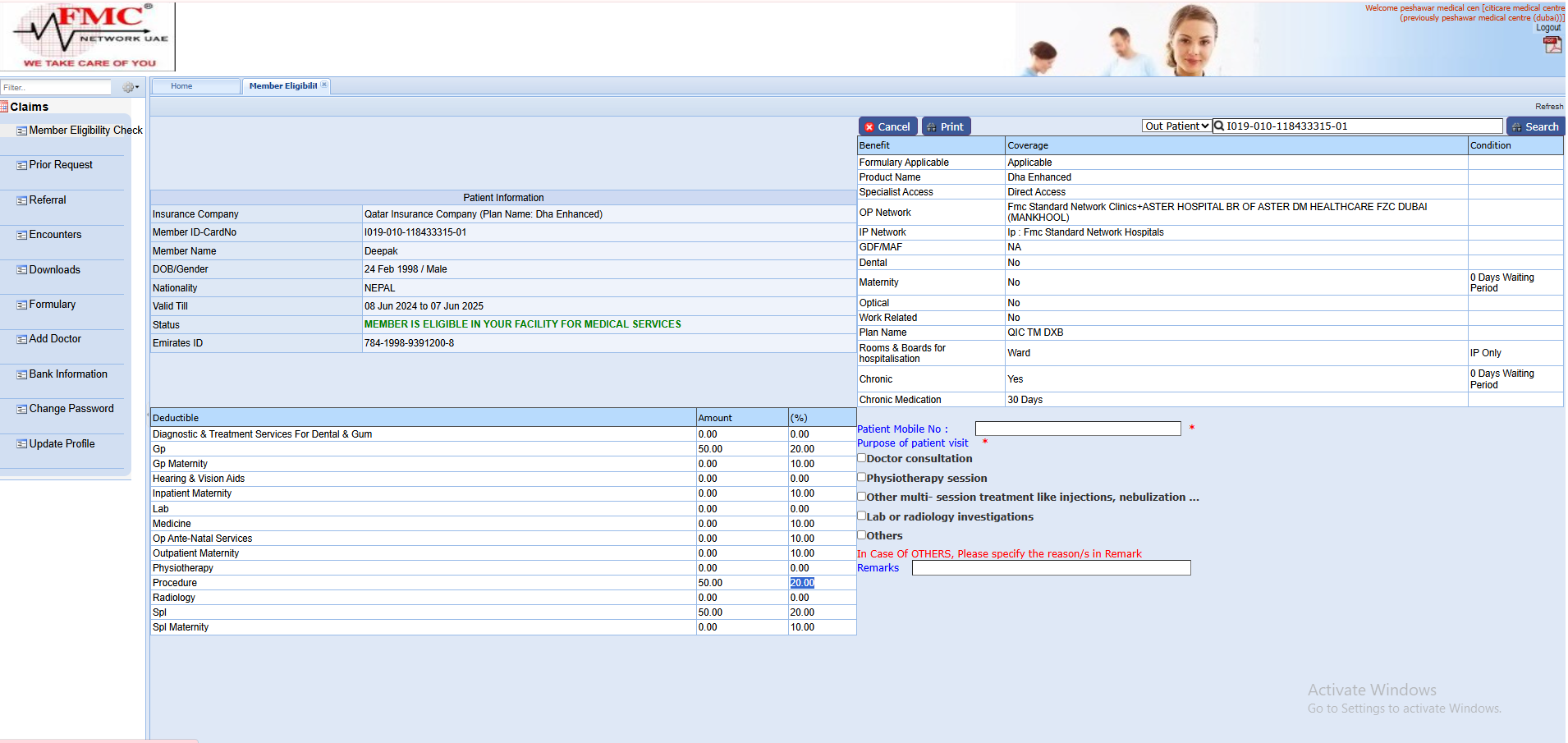Open Referral from the Claims menu
This screenshot has height=743, width=1568.
tap(48, 200)
